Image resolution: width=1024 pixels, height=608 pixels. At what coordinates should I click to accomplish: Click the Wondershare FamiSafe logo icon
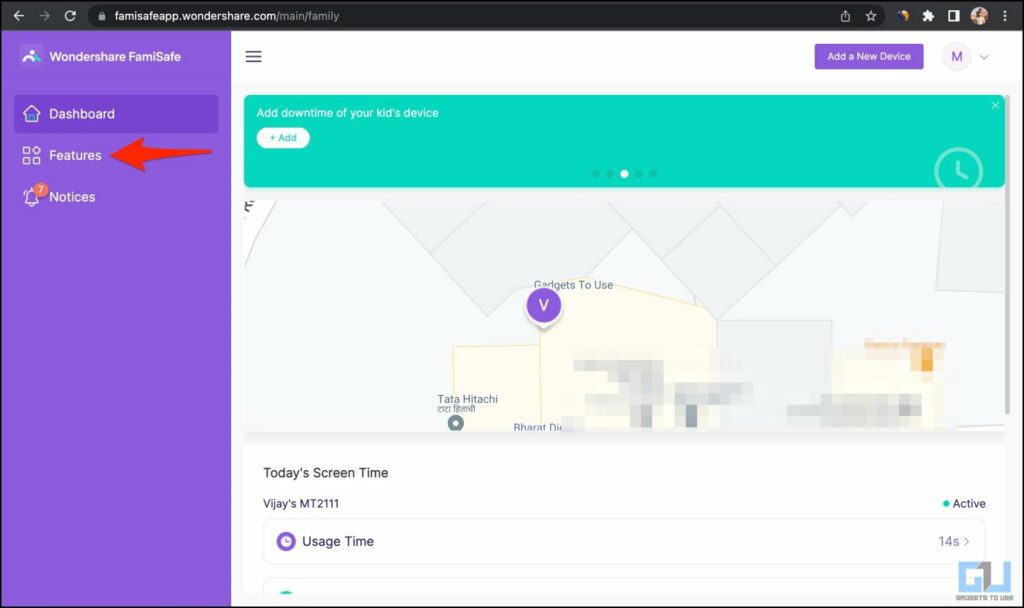pyautogui.click(x=30, y=57)
